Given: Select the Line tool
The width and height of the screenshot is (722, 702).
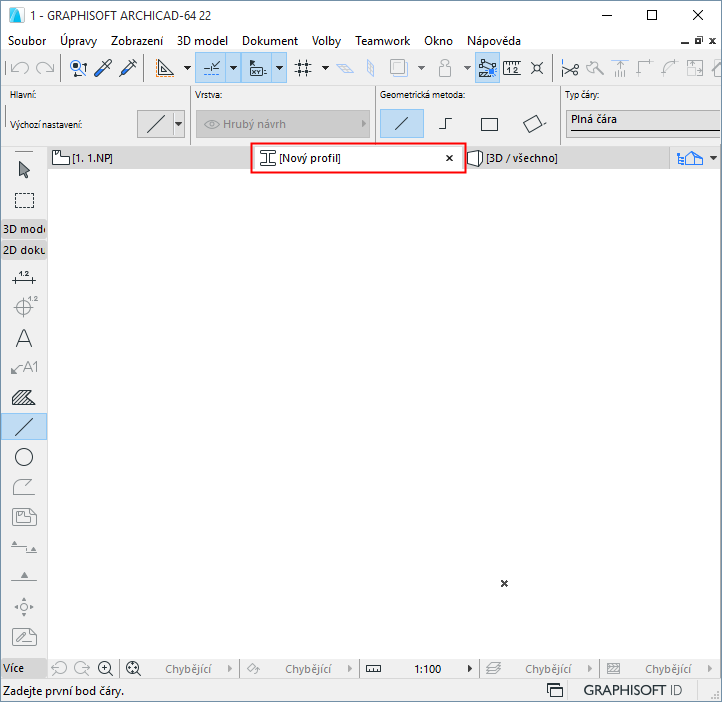Looking at the screenshot, I should tap(24, 427).
